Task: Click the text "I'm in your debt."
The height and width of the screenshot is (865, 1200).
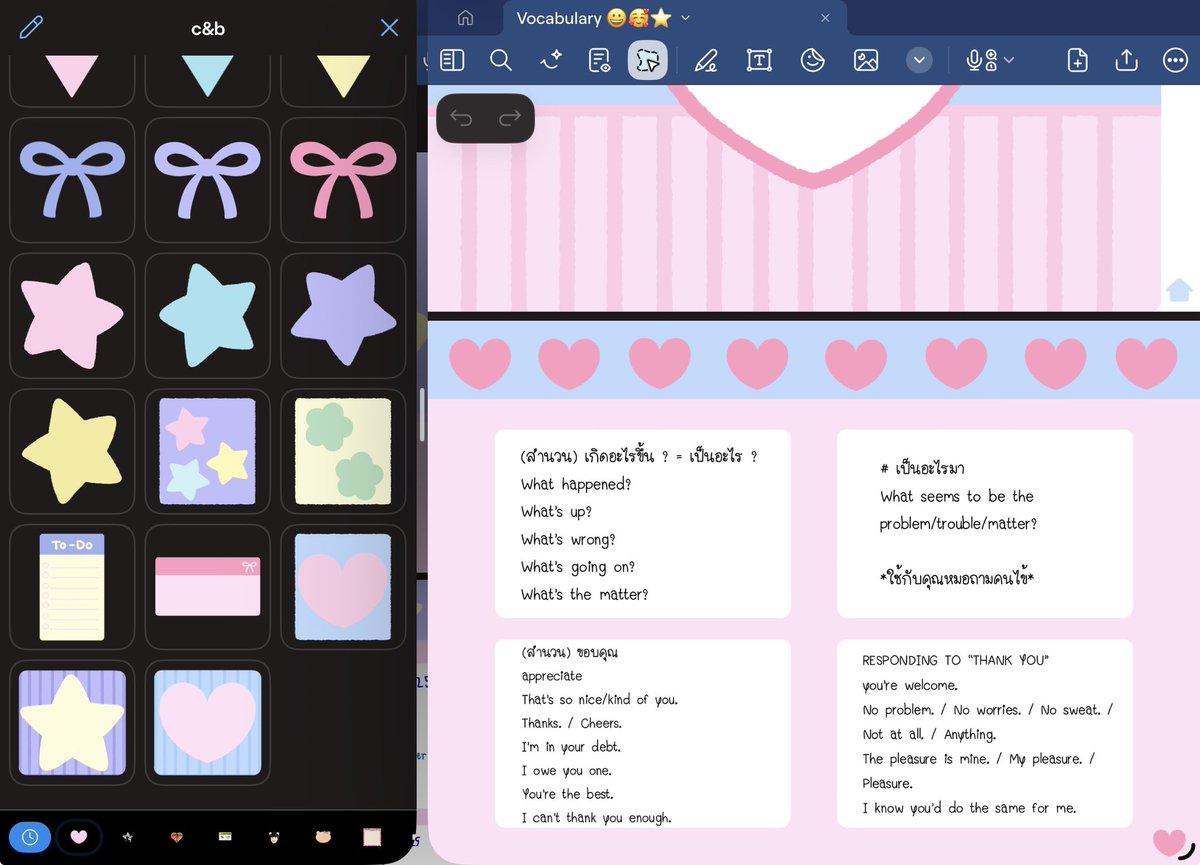Action: tap(571, 747)
